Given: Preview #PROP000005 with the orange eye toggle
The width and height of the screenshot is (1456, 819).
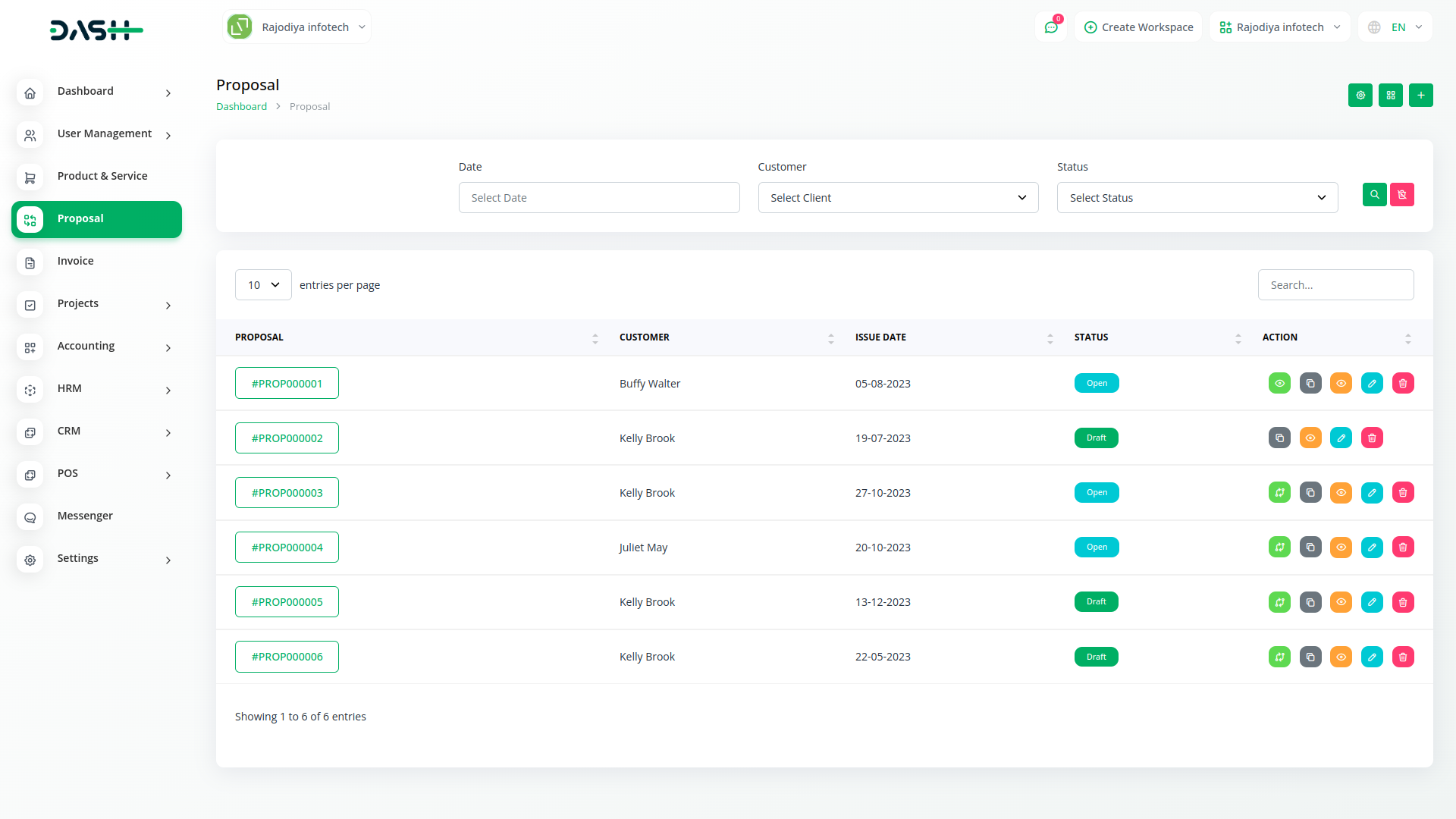Looking at the screenshot, I should pyautogui.click(x=1341, y=601).
